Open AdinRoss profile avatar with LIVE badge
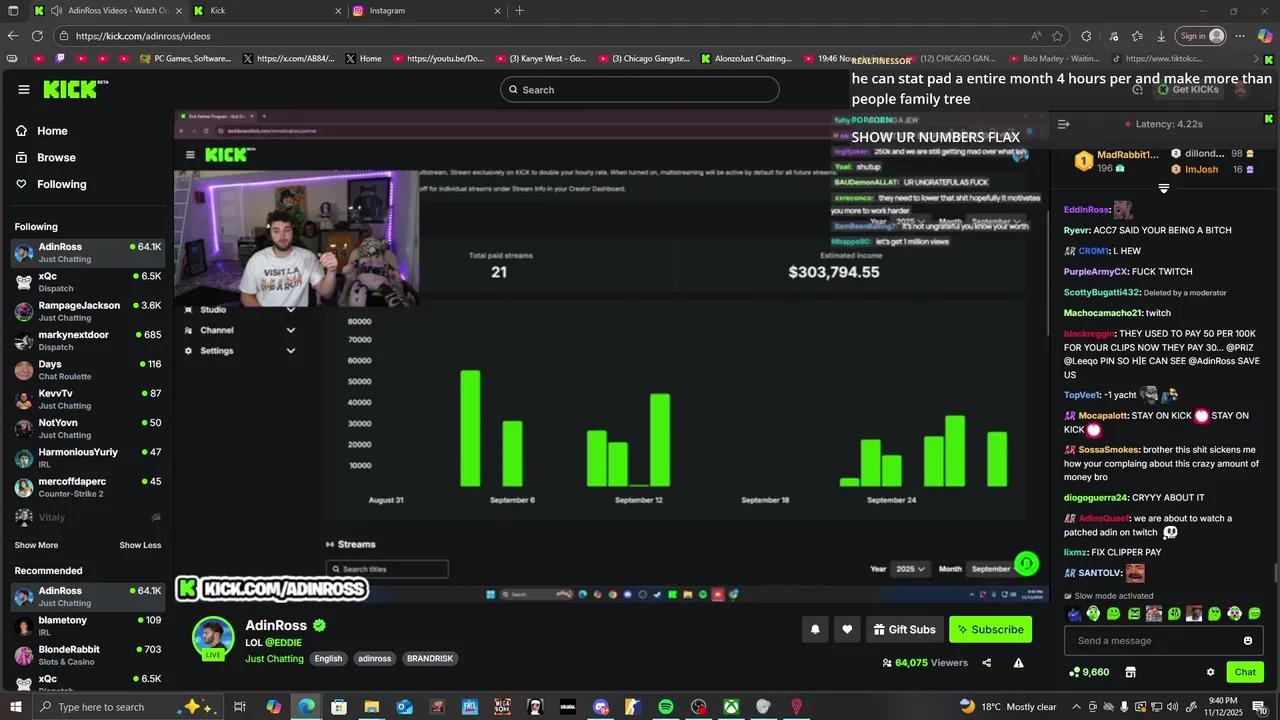Image resolution: width=1280 pixels, height=720 pixels. 213,639
